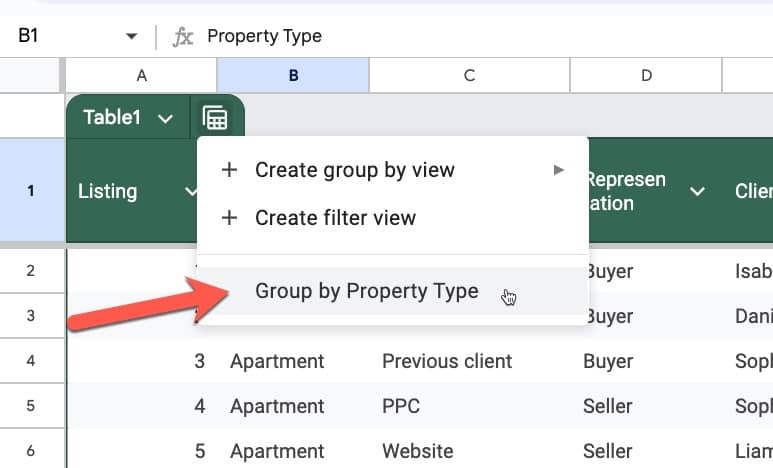Screen dimensions: 773x468
Task: Click the fx function icon
Action: [183, 37]
